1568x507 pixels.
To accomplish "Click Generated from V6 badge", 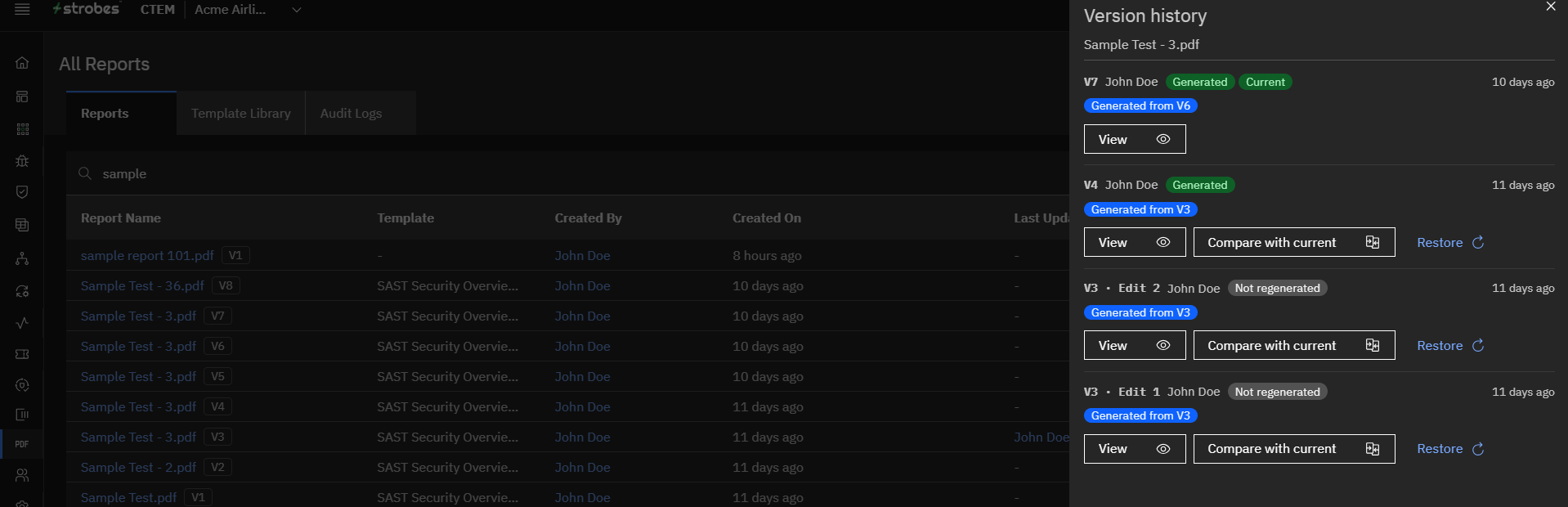I will [1140, 106].
